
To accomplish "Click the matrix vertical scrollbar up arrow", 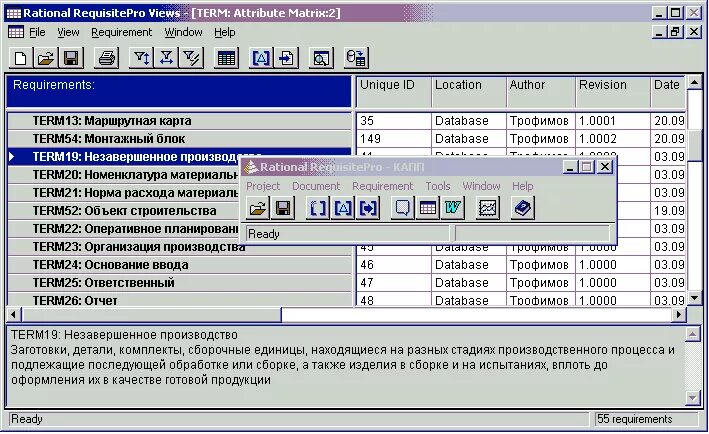I will tap(694, 82).
